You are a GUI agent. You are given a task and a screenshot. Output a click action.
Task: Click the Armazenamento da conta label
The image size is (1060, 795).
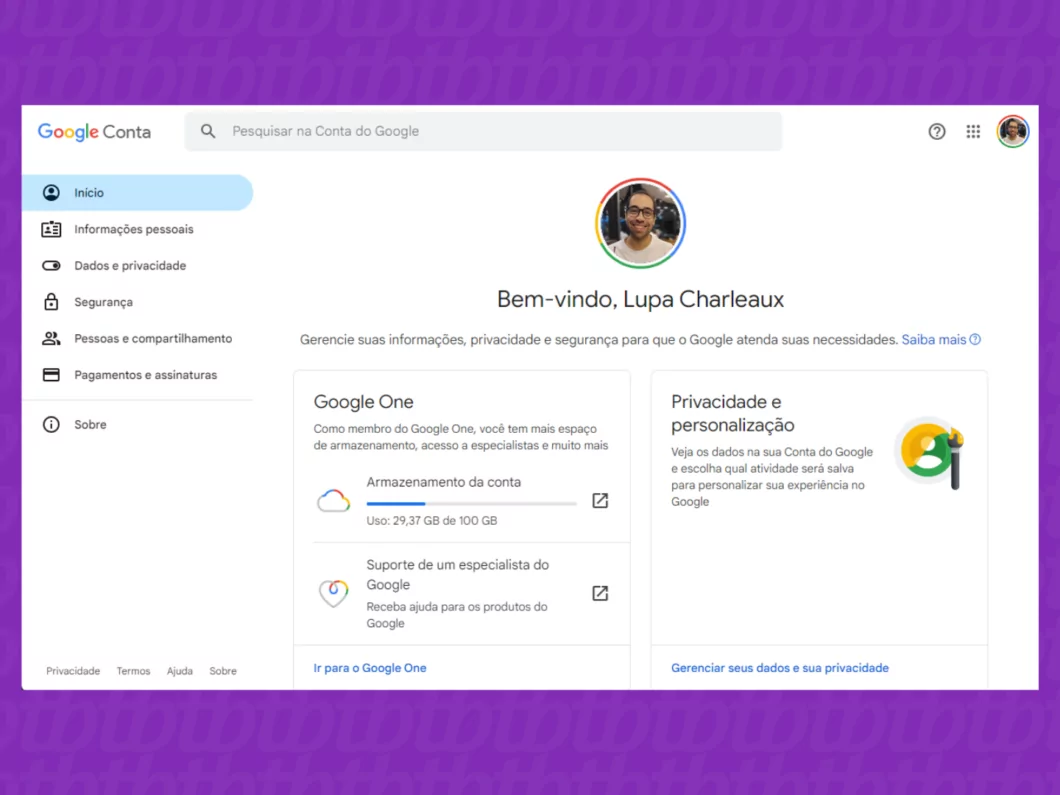443,482
